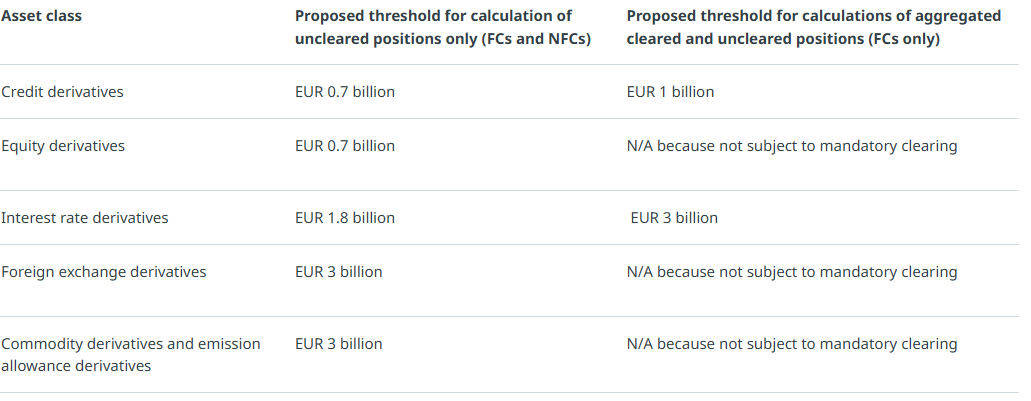The width and height of the screenshot is (1031, 401).
Task: Click the Equity derivatives 'EUR 0.7 billion' value
Action: [x=345, y=146]
